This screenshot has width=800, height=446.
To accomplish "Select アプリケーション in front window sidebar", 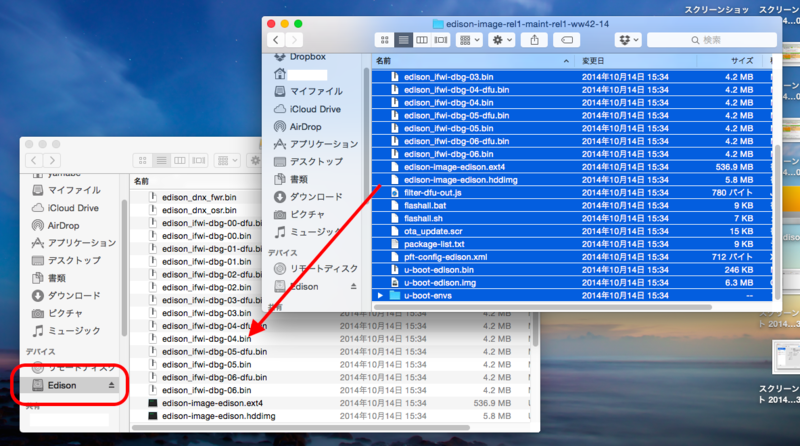I will [316, 144].
